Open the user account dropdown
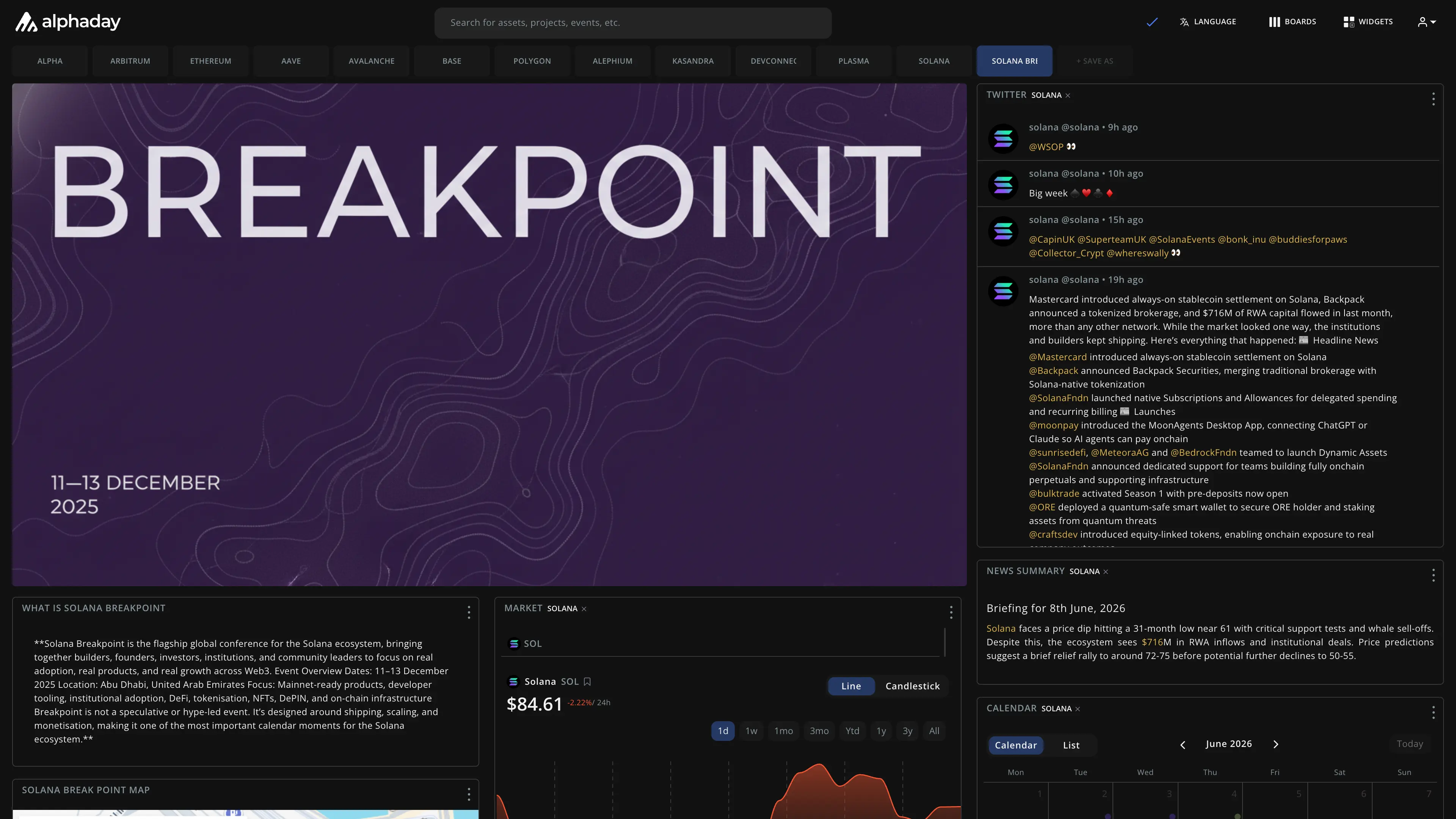 [x=1426, y=22]
